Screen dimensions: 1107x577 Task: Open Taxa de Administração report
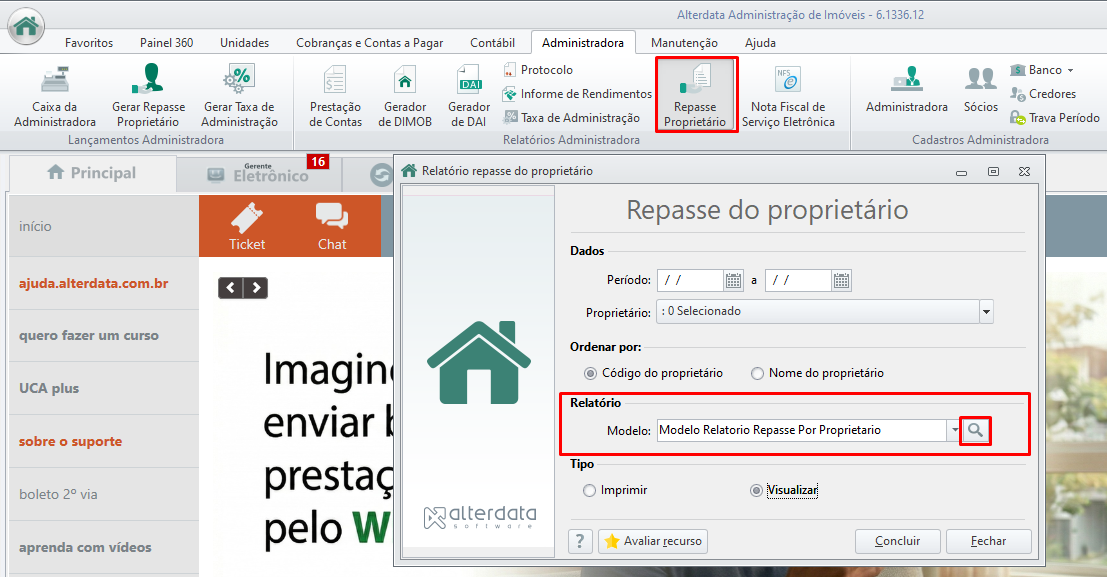click(571, 118)
